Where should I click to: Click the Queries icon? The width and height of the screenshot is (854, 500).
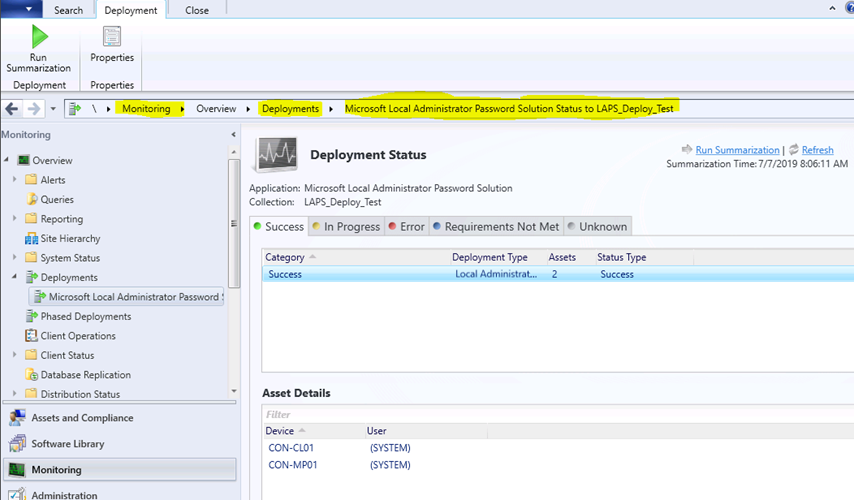[32, 199]
